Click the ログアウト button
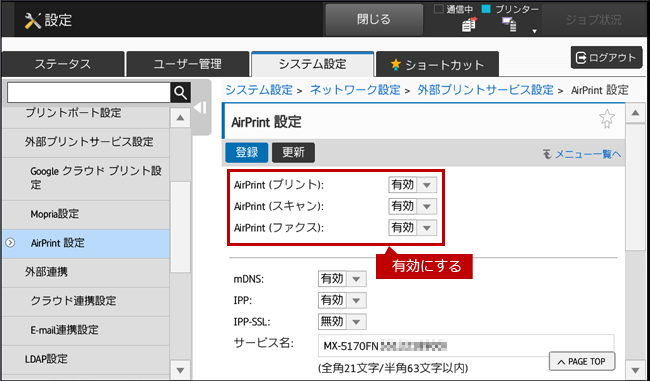 [606, 58]
